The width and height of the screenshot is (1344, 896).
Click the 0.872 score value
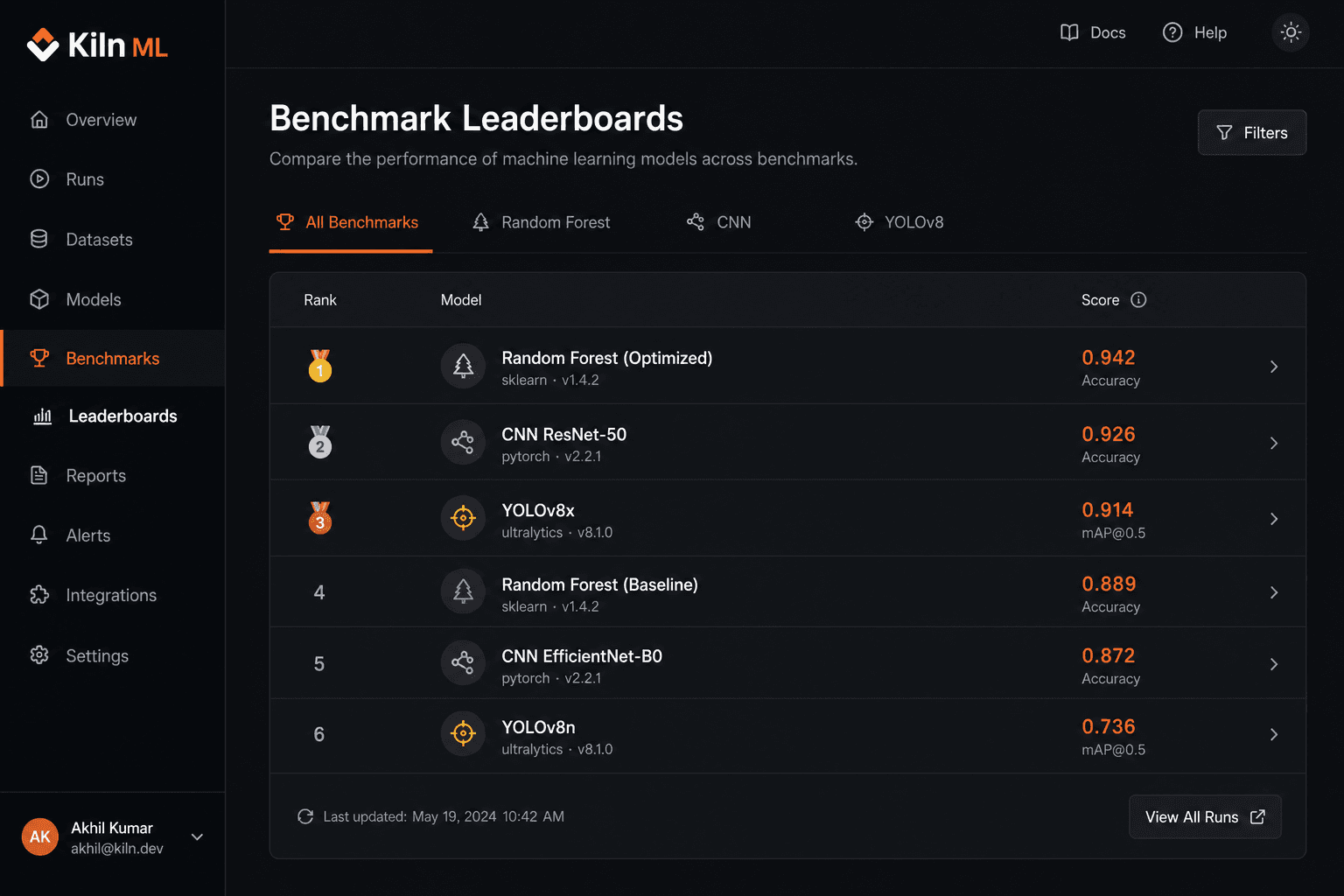[x=1109, y=655]
